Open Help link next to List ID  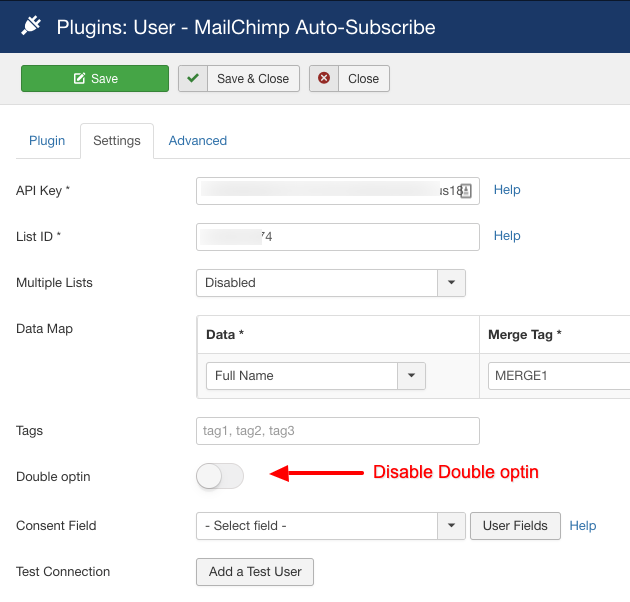pyautogui.click(x=507, y=235)
